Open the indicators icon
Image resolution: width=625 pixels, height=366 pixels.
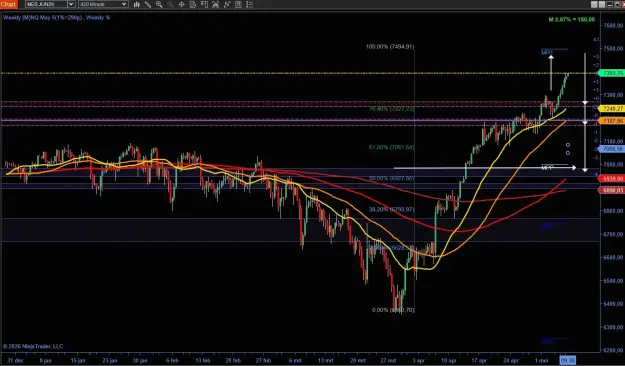coord(227,4)
